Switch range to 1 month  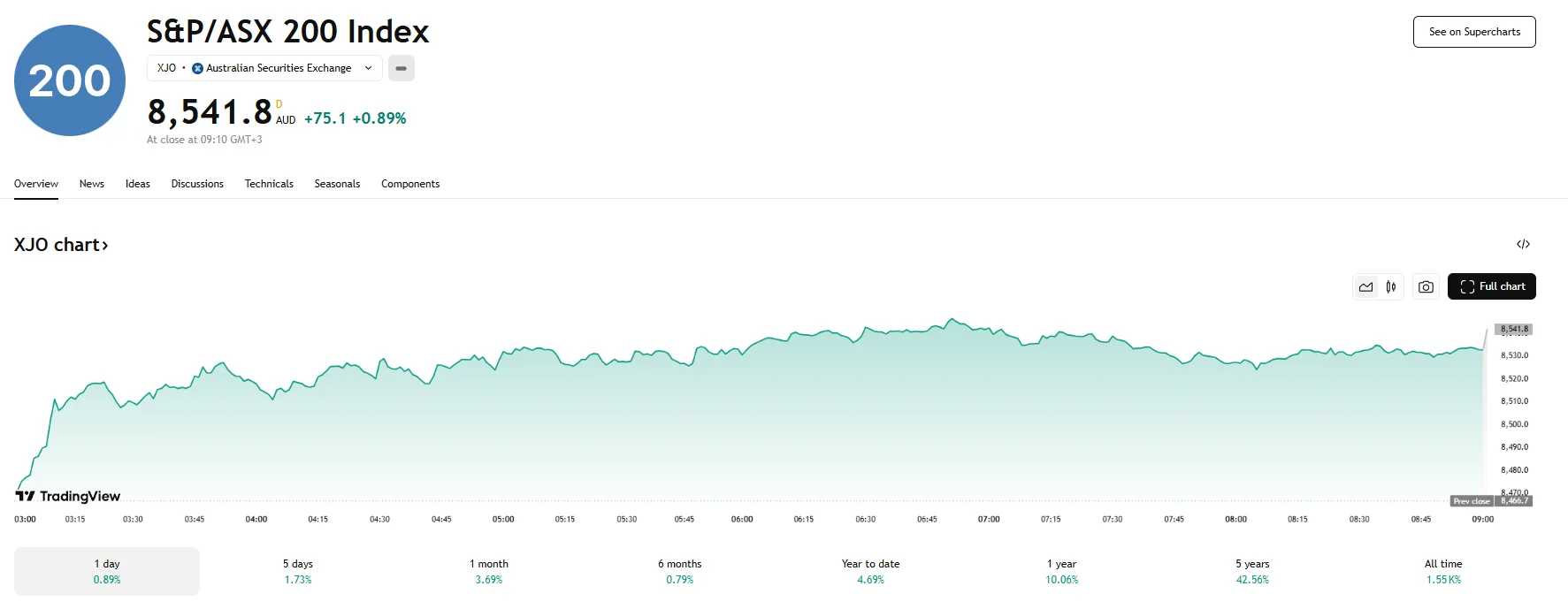(487, 570)
